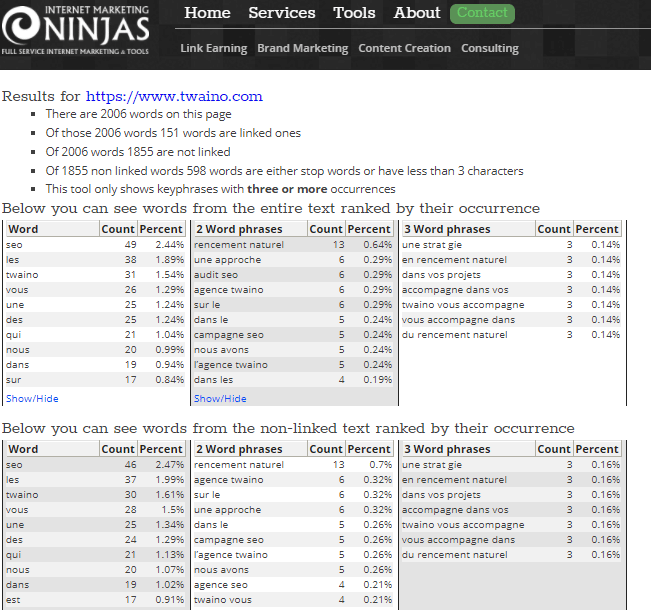Image resolution: width=651 pixels, height=610 pixels.
Task: Click 'twaino' word with 1.54% percent
Action: (22, 275)
